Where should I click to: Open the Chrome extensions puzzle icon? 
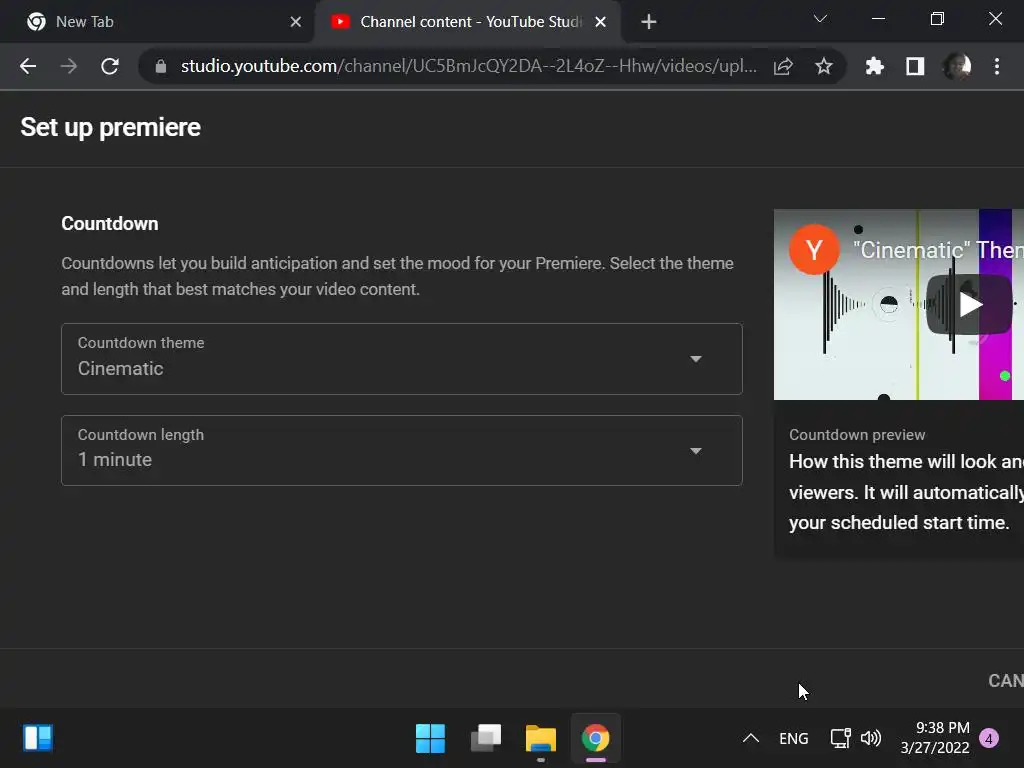click(874, 66)
